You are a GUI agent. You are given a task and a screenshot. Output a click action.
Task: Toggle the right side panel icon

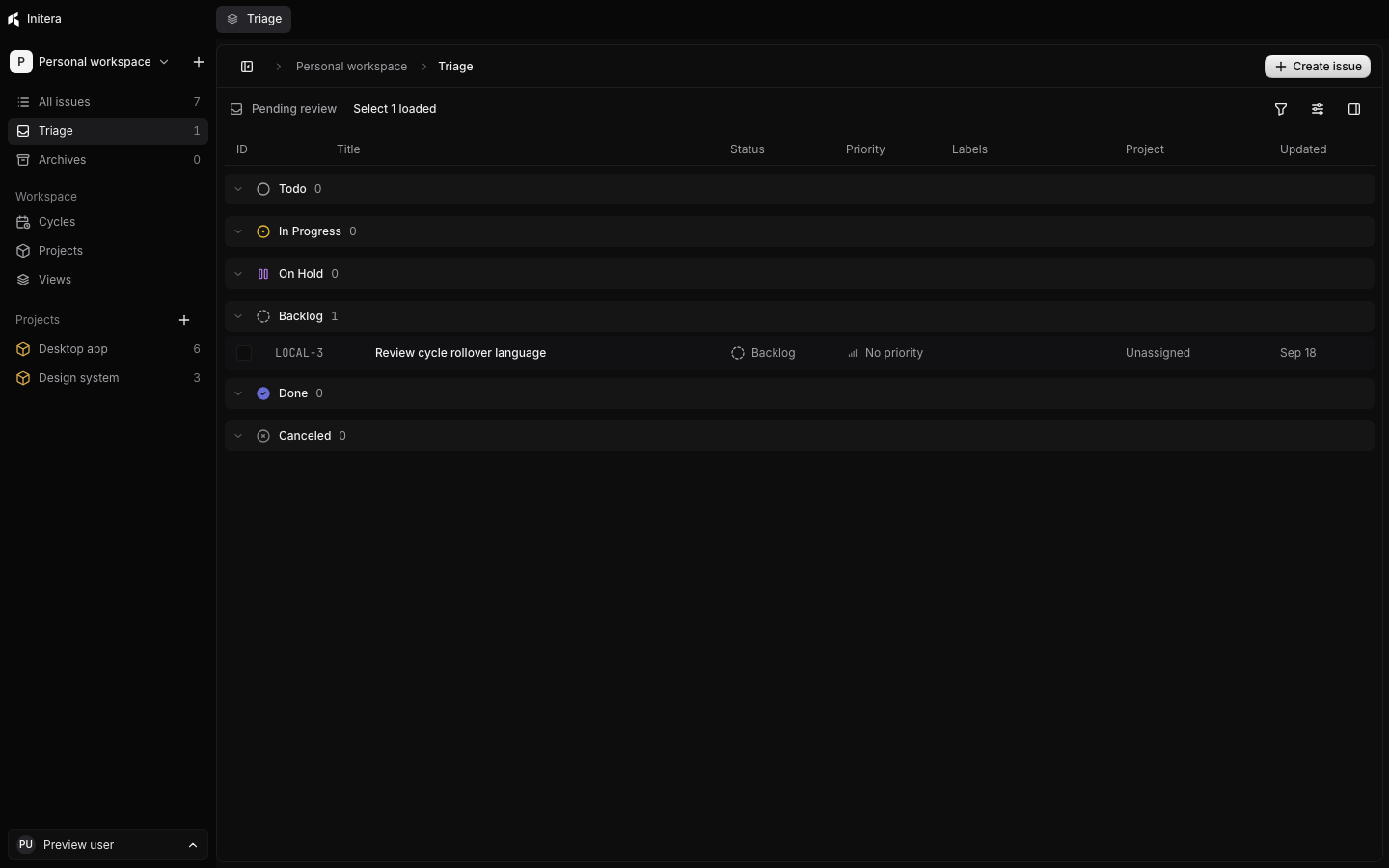[x=1354, y=109]
